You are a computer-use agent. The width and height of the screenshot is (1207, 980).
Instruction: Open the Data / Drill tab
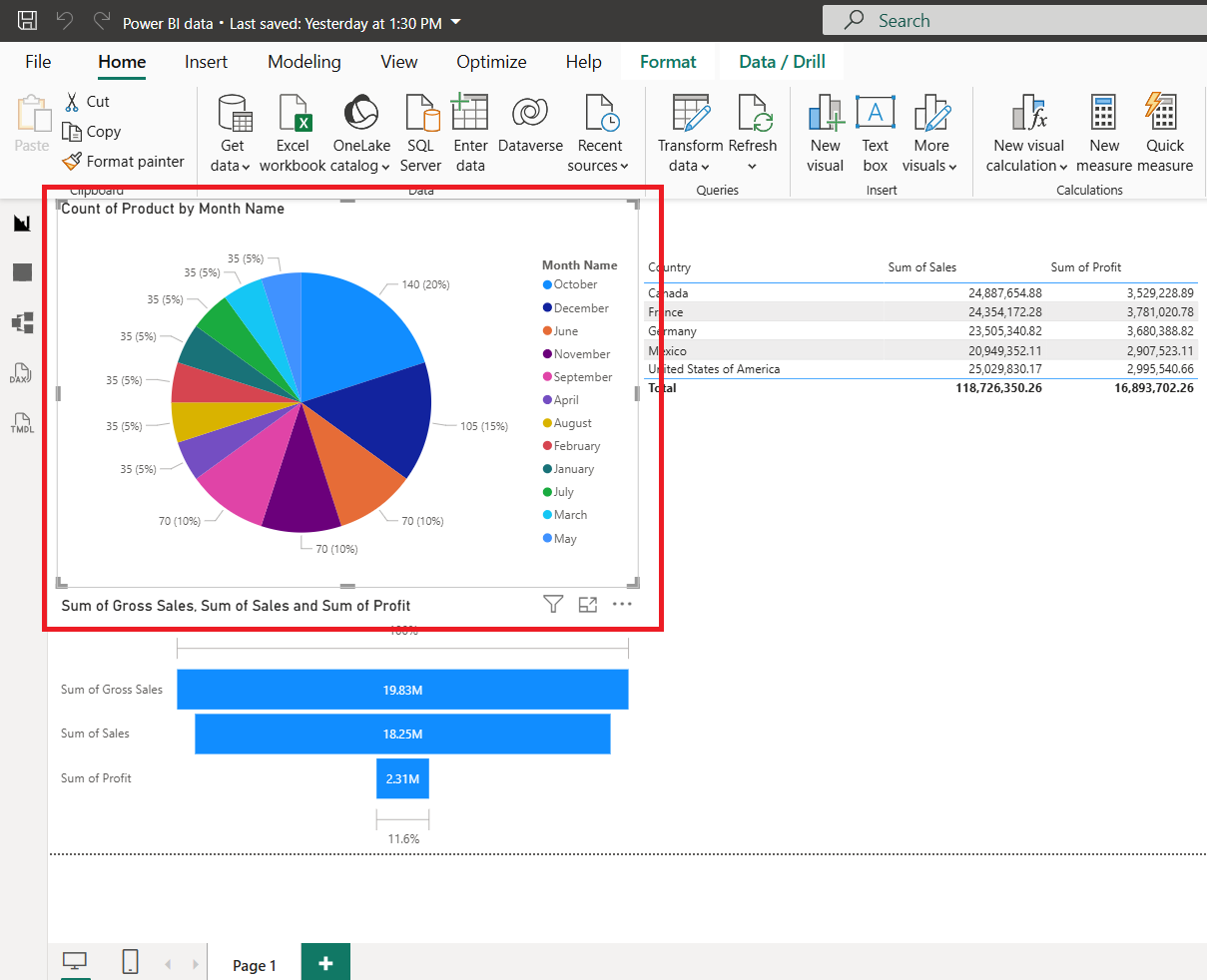(x=782, y=62)
